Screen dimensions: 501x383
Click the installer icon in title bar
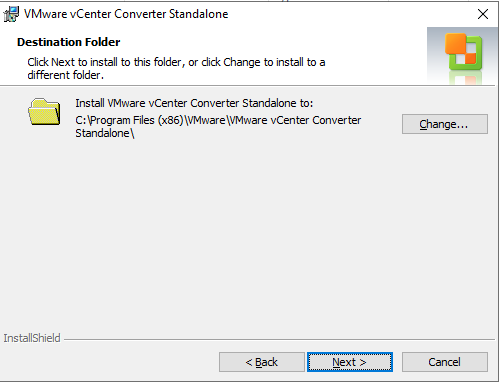point(11,14)
